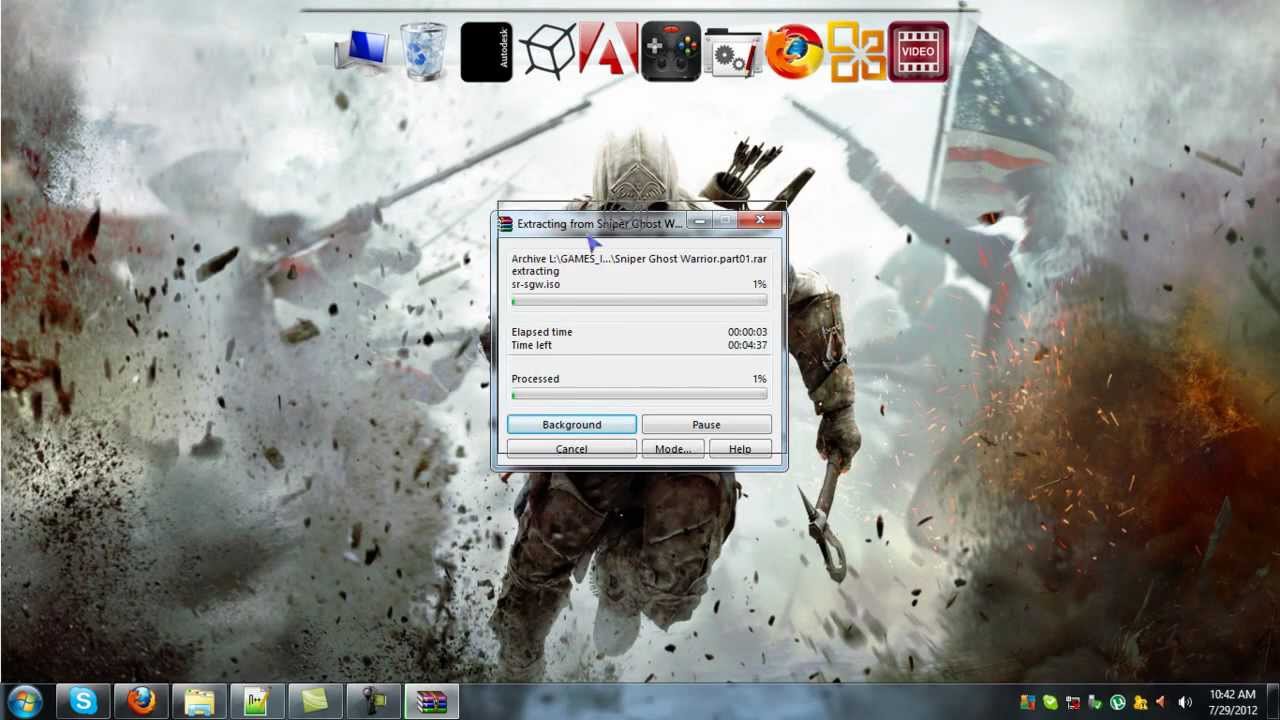Image resolution: width=1280 pixels, height=720 pixels.
Task: Launch Firefox-Chrome browser dock icon
Action: 794,52
